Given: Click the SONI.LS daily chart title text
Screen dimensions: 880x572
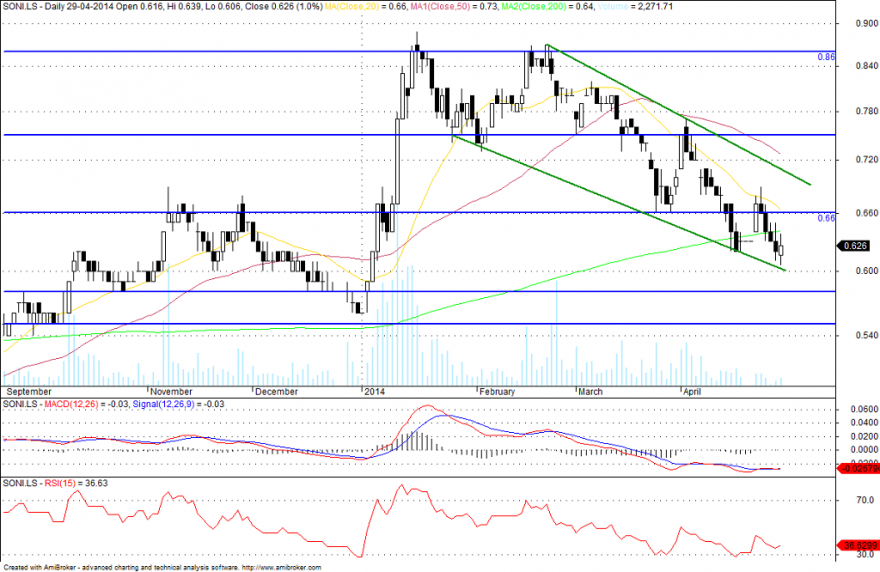Looking at the screenshot, I should click(163, 7).
